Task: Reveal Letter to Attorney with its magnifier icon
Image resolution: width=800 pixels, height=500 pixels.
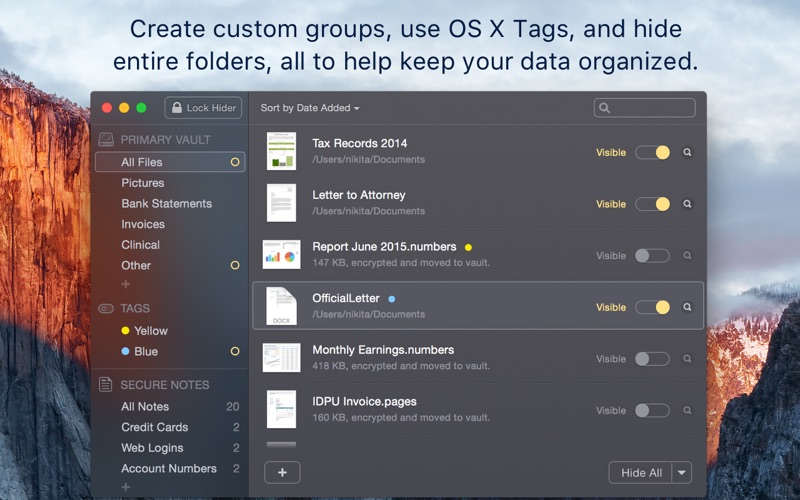Action: [x=687, y=204]
